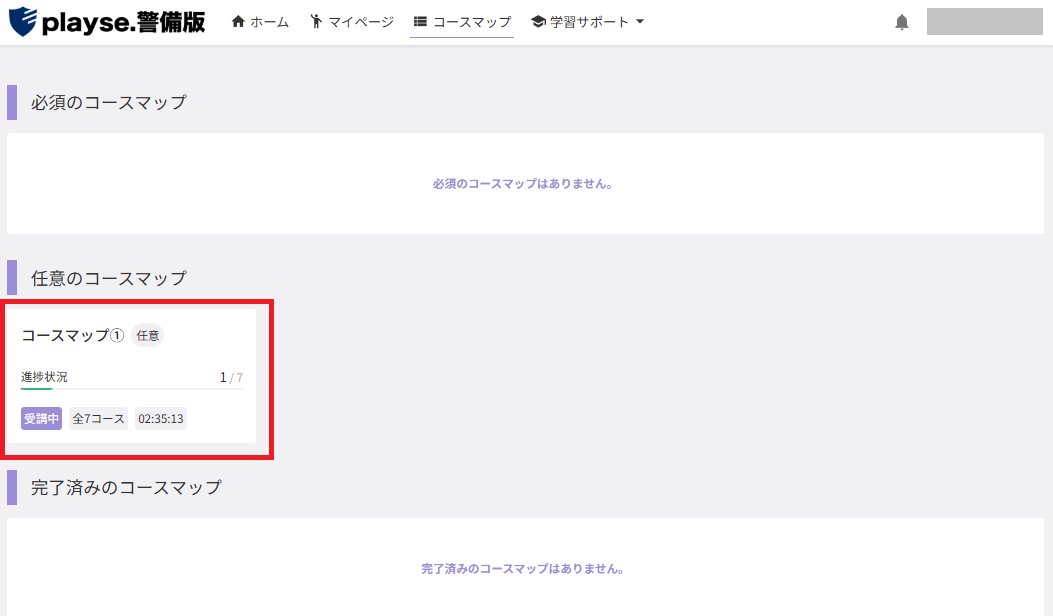Open the 学習サポート menu label

coord(589,22)
